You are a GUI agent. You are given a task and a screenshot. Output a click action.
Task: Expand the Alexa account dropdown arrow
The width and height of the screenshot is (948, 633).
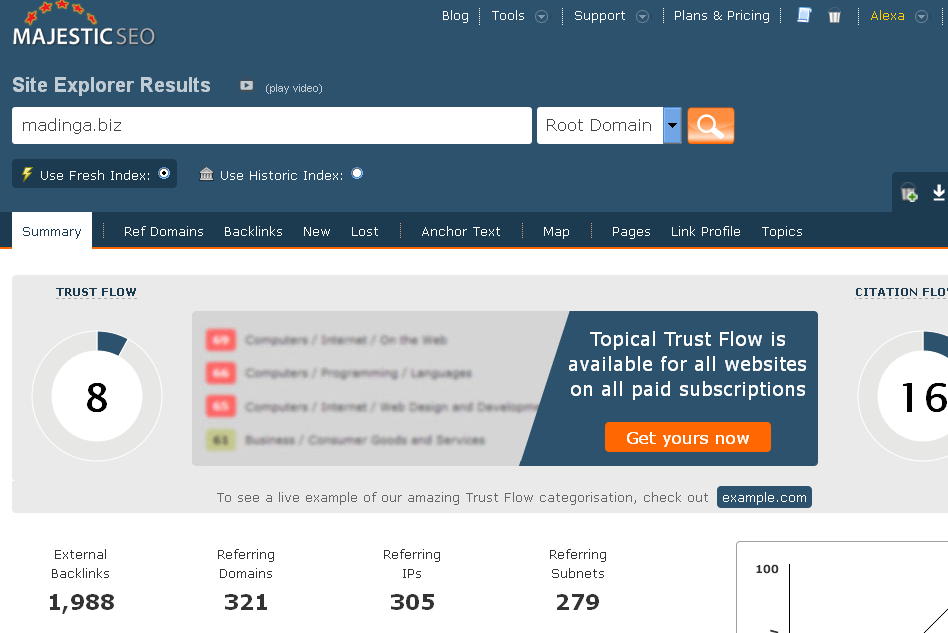point(921,16)
